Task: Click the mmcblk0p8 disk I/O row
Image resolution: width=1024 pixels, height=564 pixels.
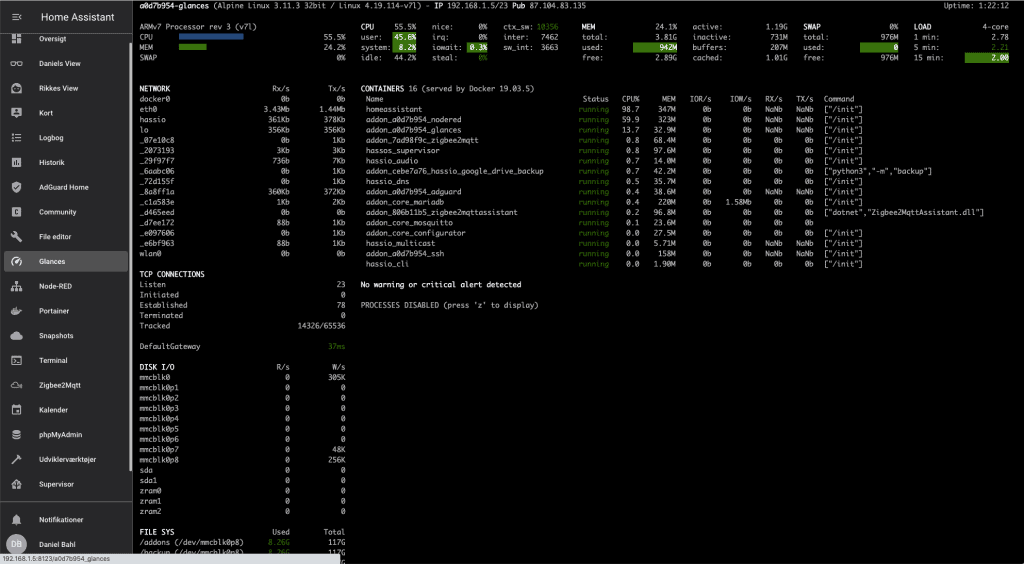Action: (242, 460)
